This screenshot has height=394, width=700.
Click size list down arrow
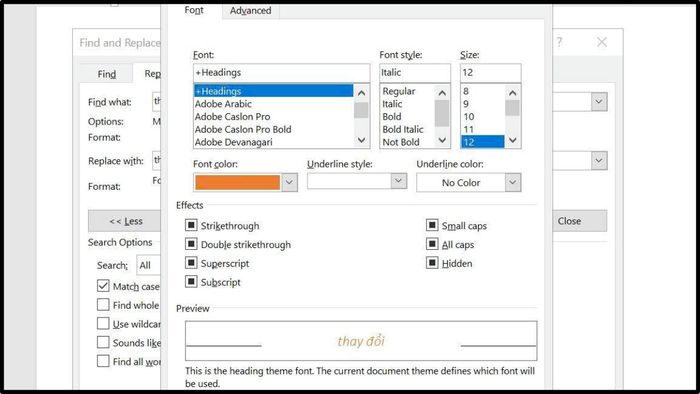click(512, 140)
